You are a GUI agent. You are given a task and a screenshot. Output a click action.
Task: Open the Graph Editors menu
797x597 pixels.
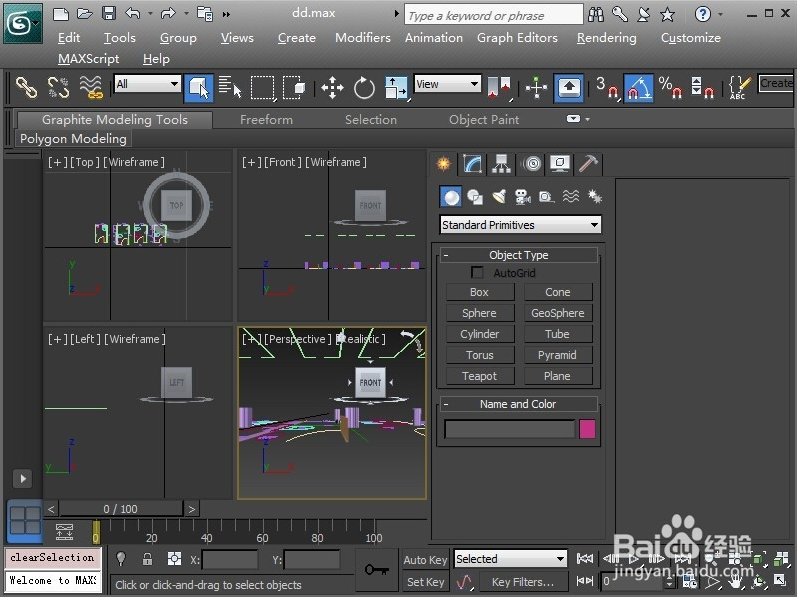pos(517,38)
